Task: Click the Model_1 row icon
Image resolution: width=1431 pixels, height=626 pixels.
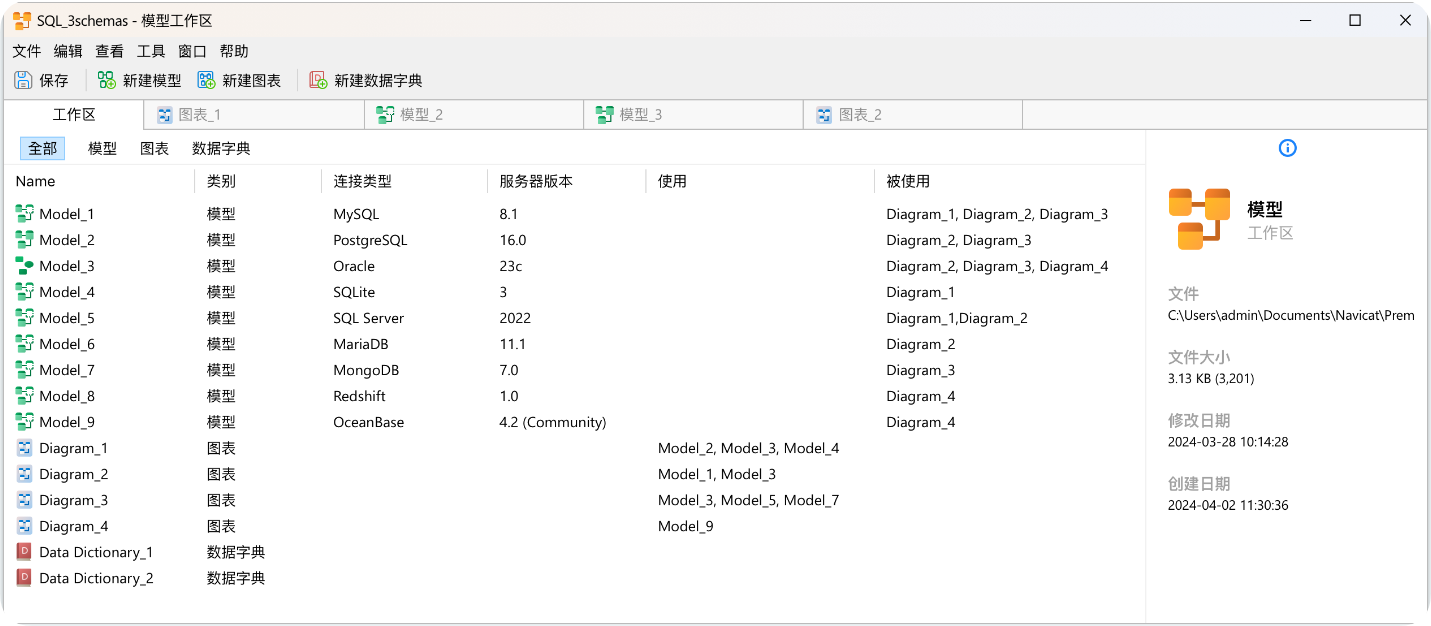Action: click(25, 214)
